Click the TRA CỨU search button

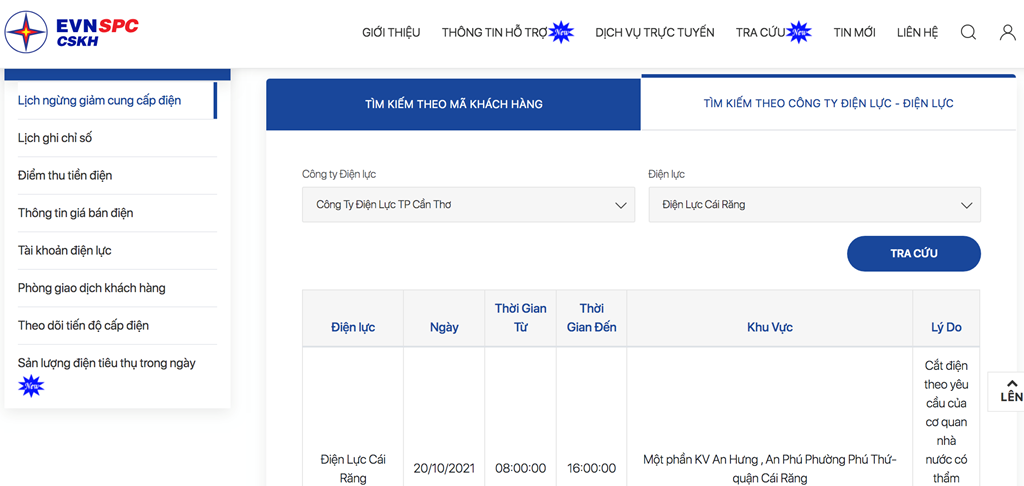tap(914, 253)
